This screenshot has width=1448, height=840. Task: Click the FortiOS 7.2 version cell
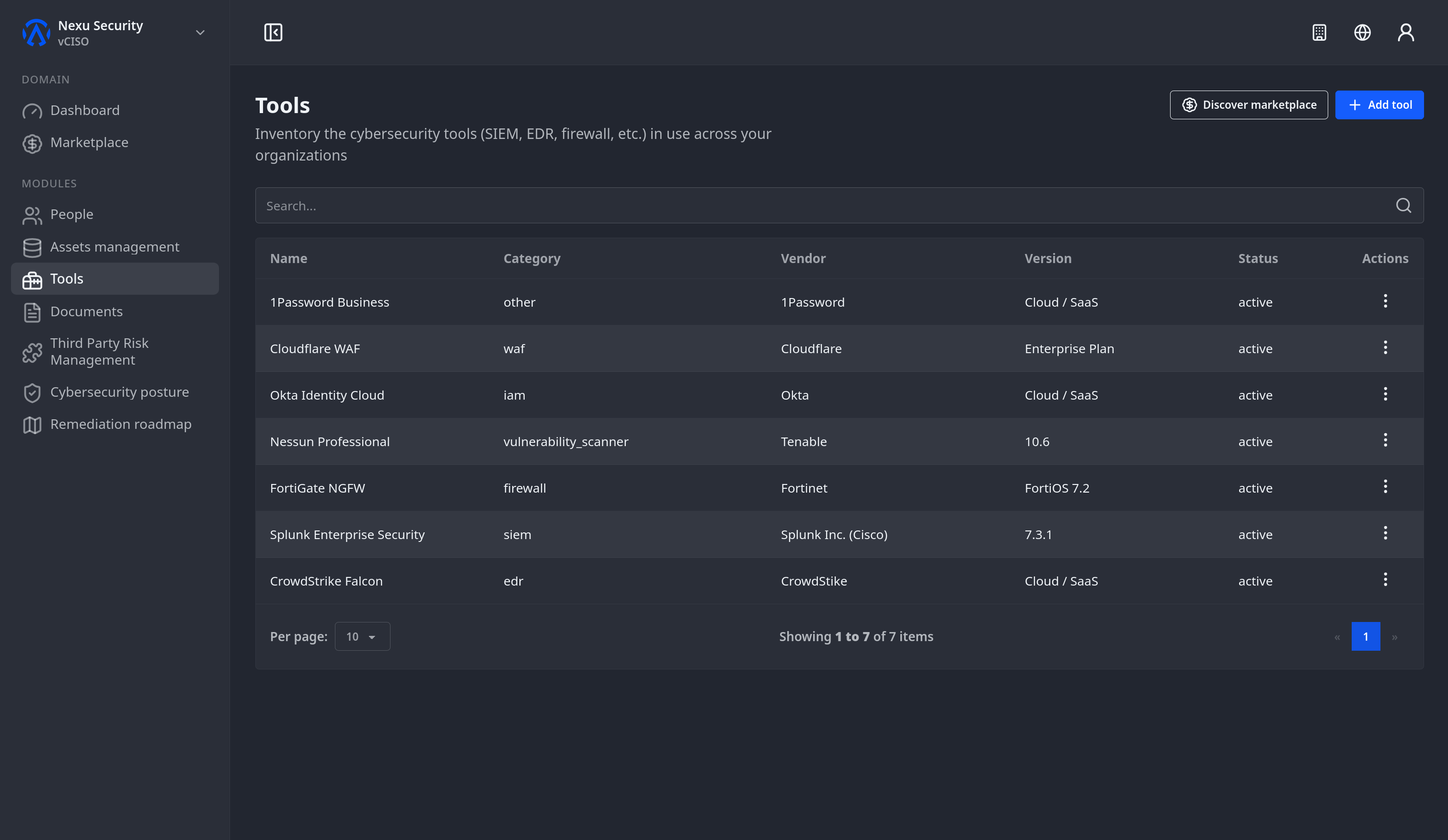[1057, 488]
